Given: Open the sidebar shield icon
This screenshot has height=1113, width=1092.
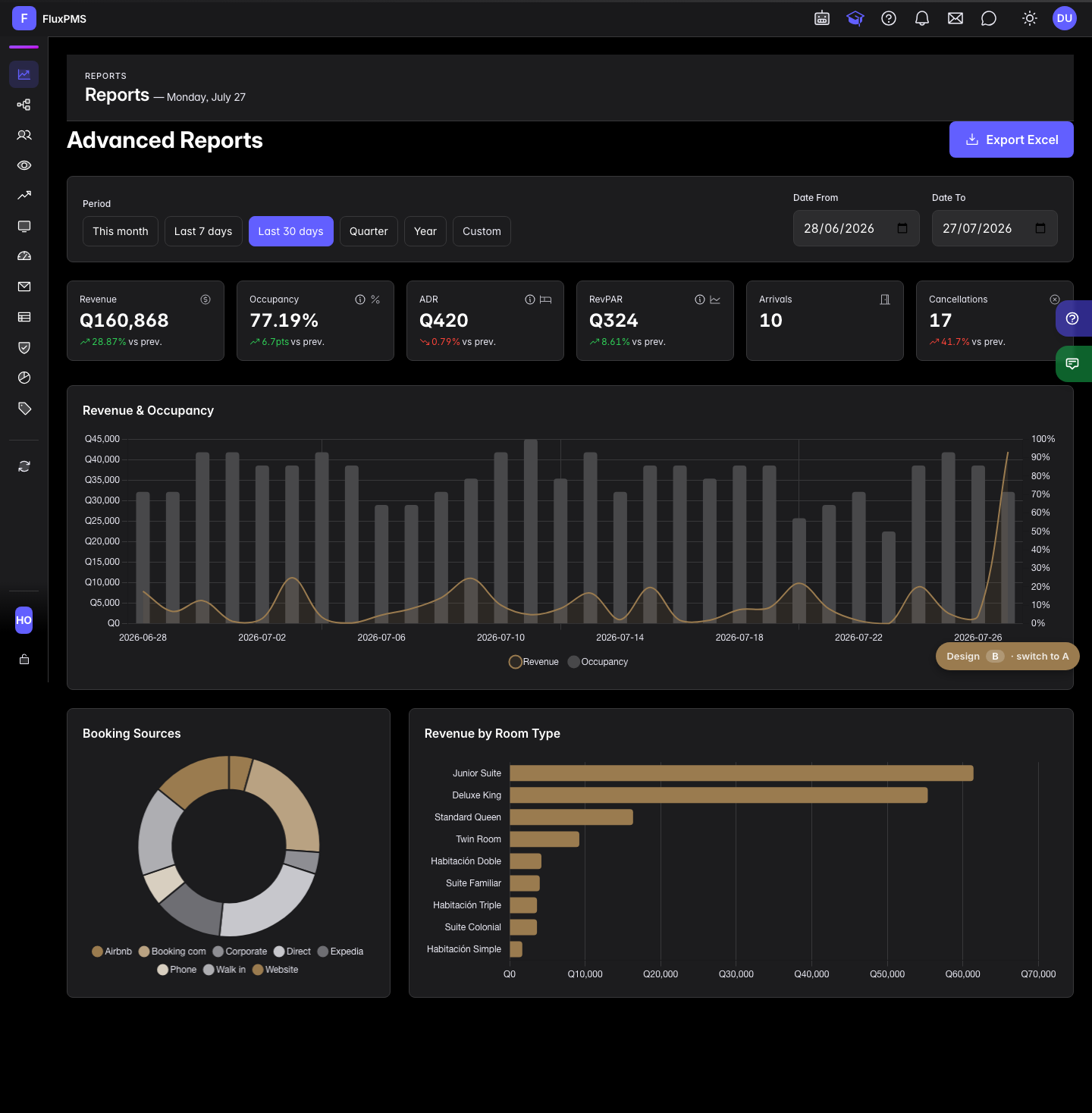Looking at the screenshot, I should coord(24,347).
